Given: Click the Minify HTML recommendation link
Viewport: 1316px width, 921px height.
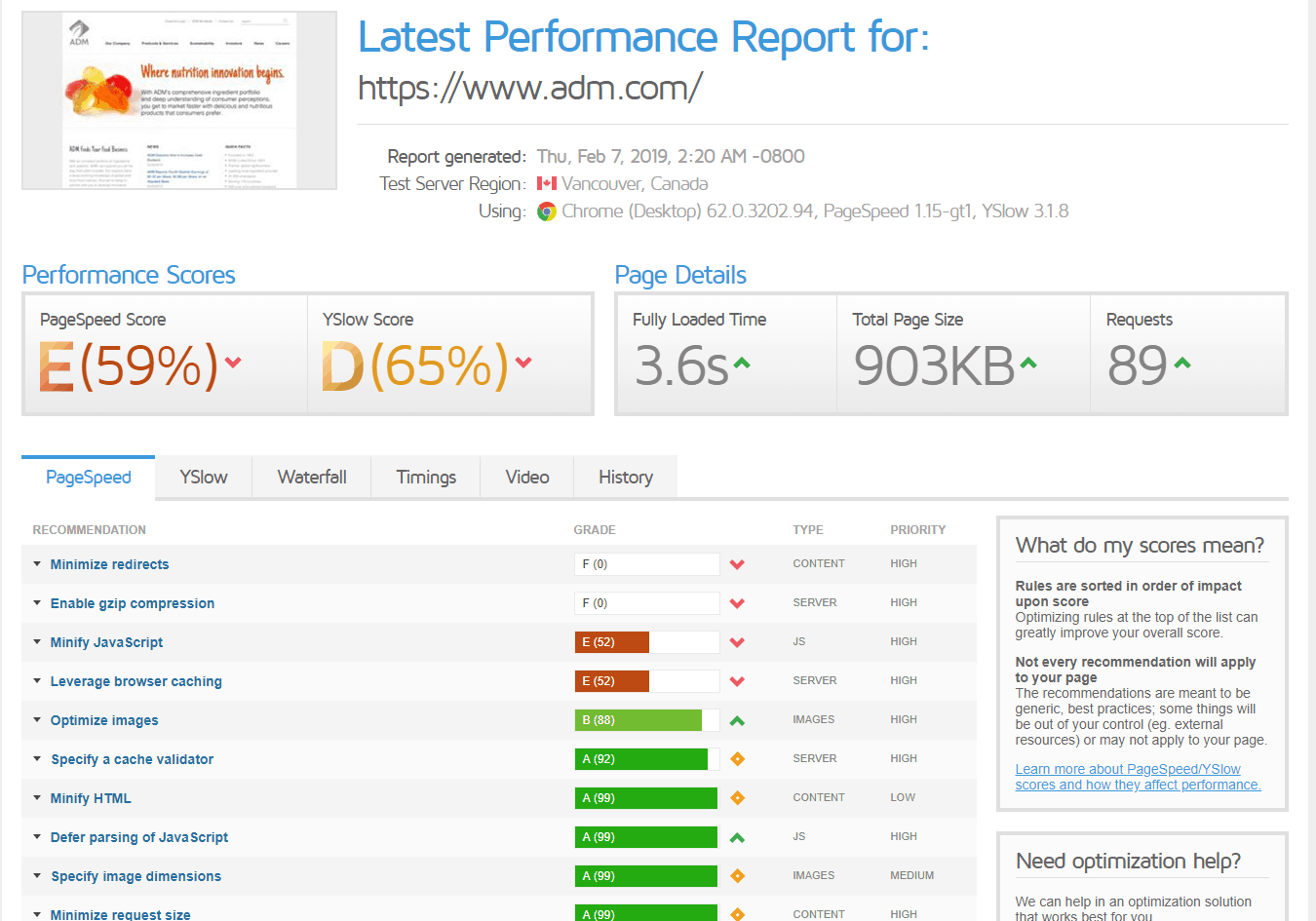Looking at the screenshot, I should pyautogui.click(x=91, y=798).
